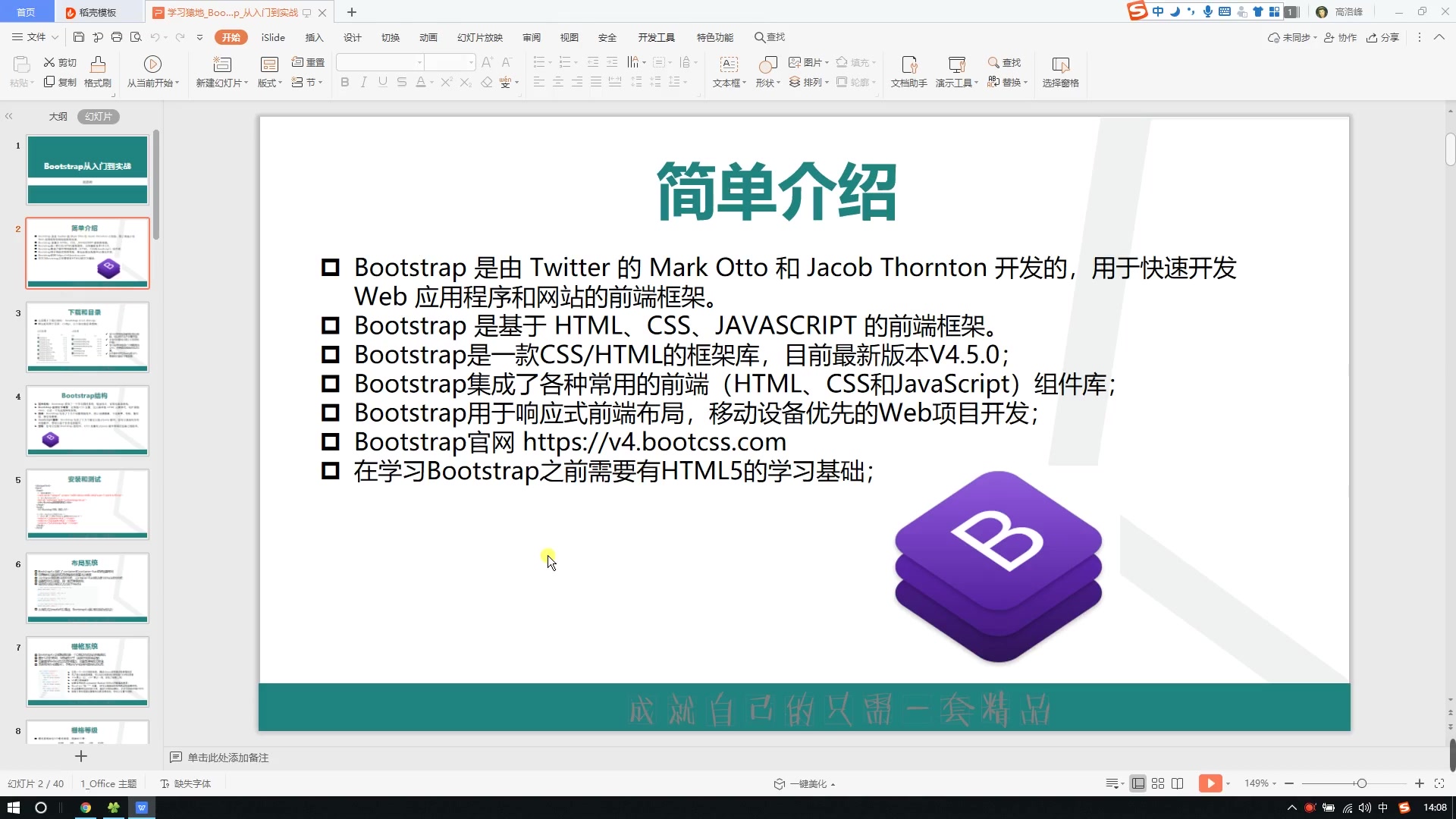Viewport: 1456px width, 819px height.
Task: Open the iSlide ribbon tab
Action: [x=273, y=37]
